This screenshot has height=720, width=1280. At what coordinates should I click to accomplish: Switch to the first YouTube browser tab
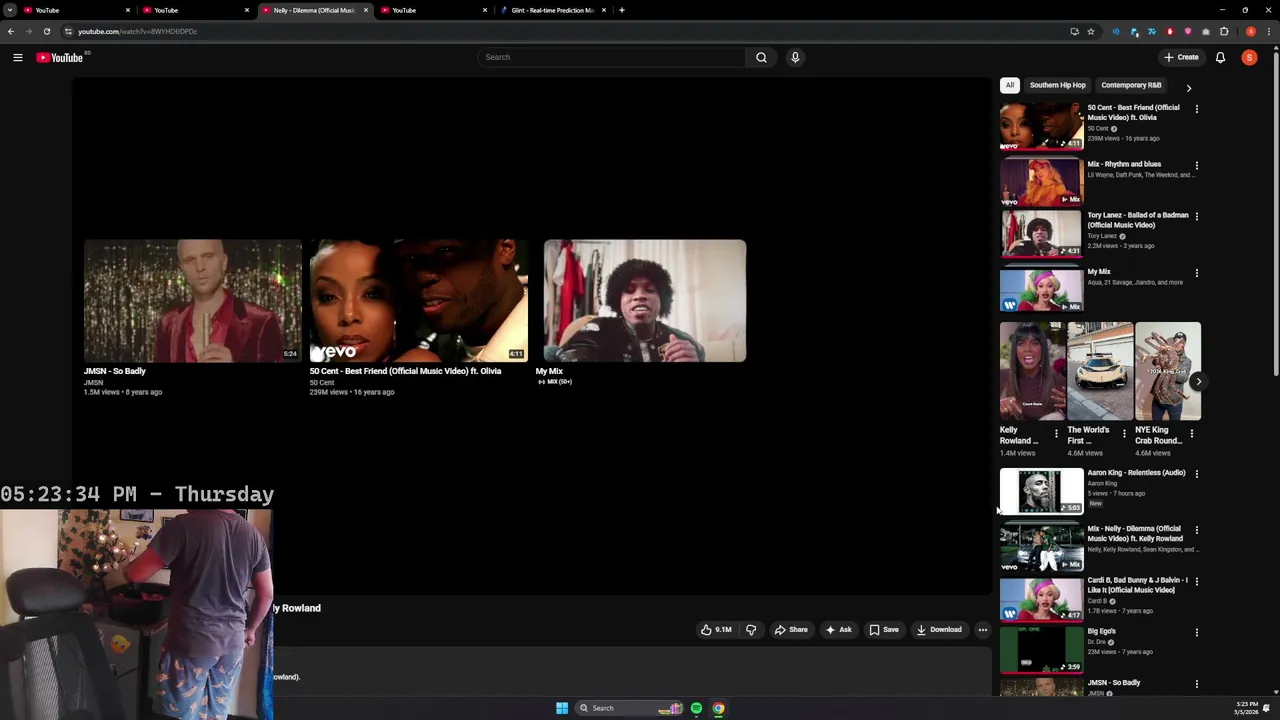point(75,10)
